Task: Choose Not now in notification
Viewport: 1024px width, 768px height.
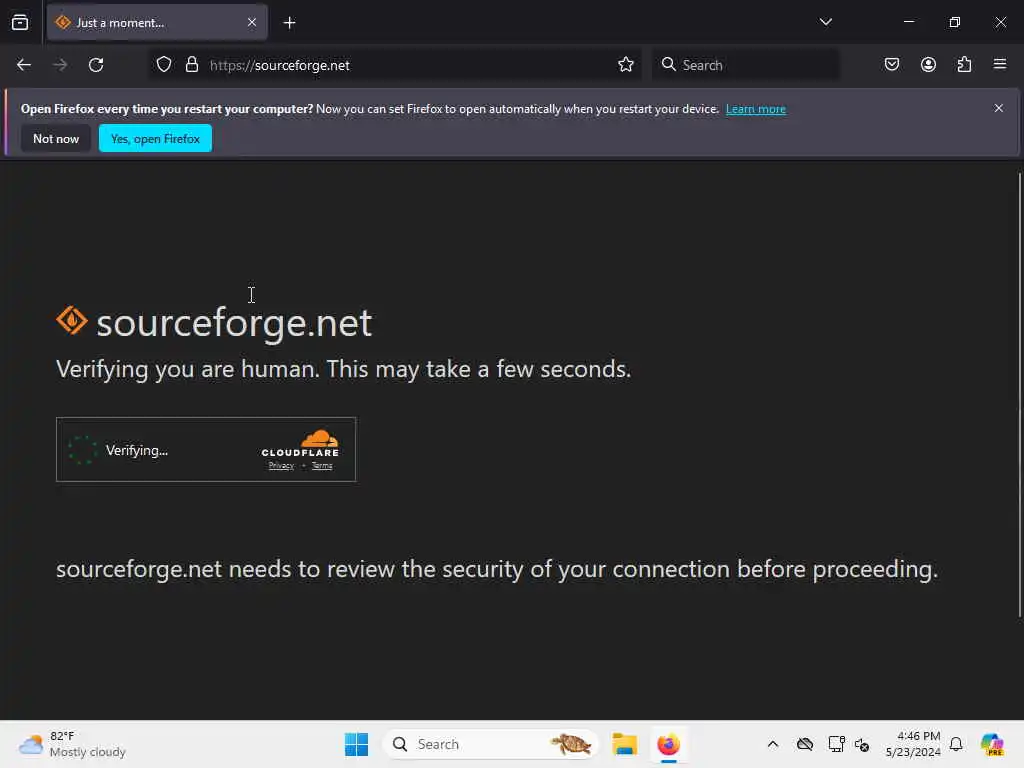Action: tap(56, 138)
